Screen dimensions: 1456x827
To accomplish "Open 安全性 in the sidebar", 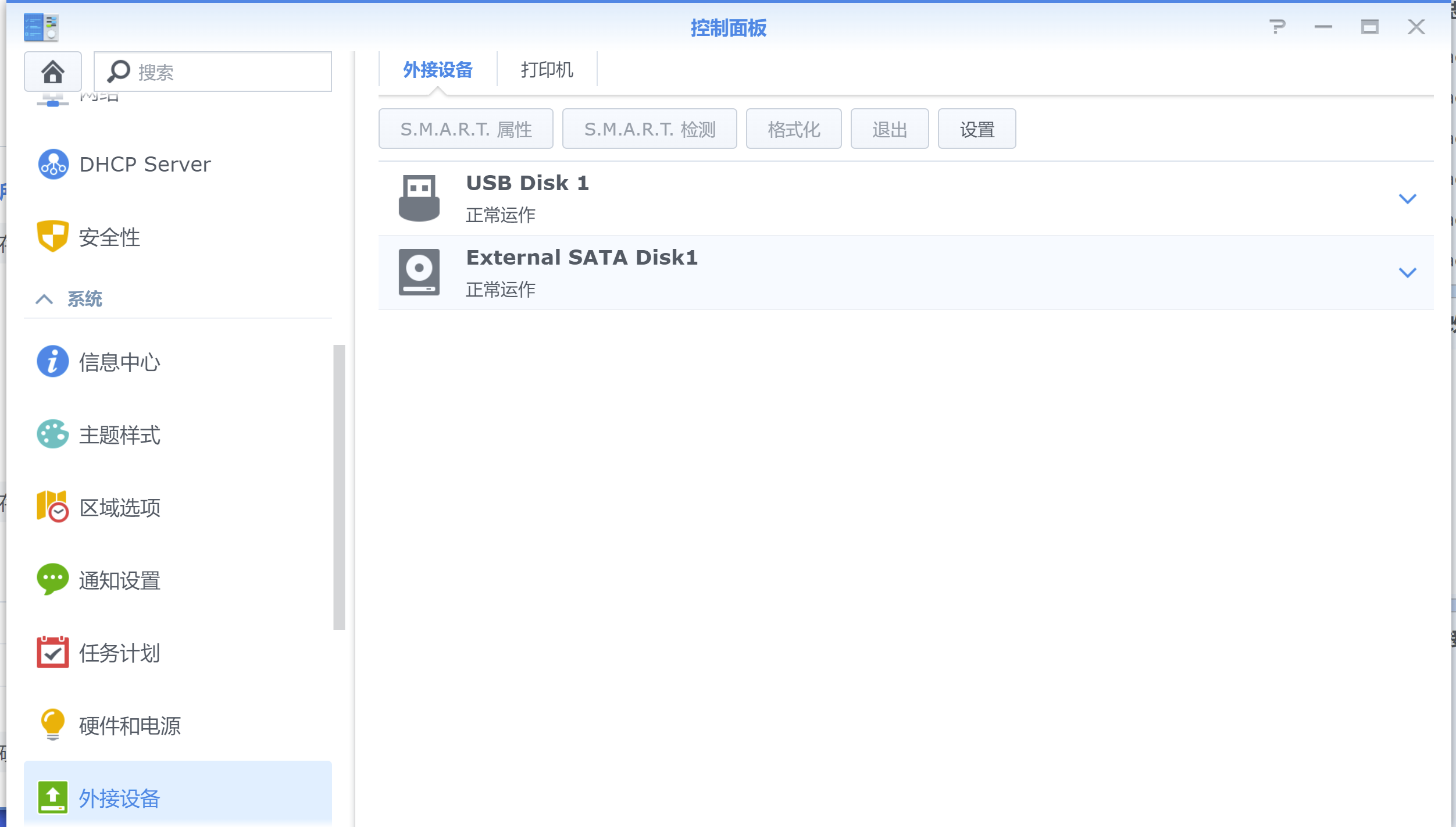I will (x=178, y=236).
